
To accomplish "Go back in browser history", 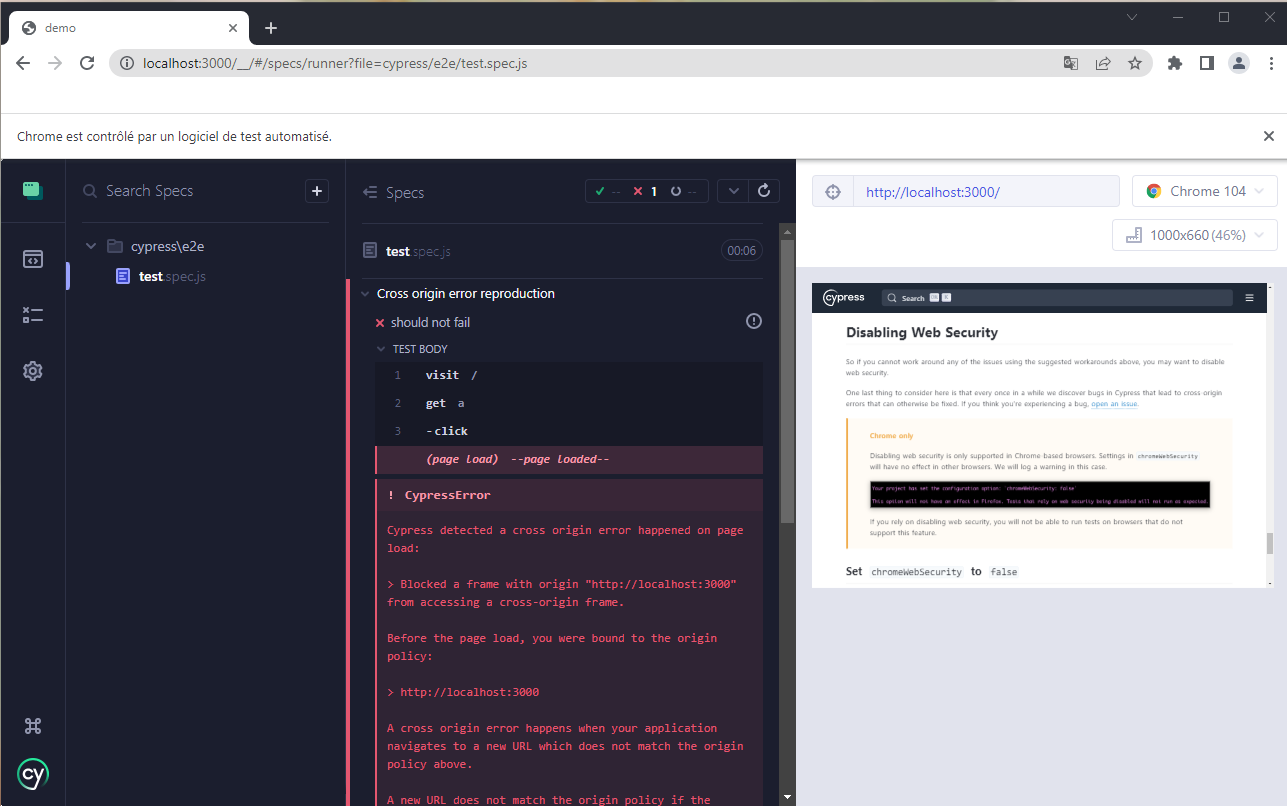I will [23, 63].
